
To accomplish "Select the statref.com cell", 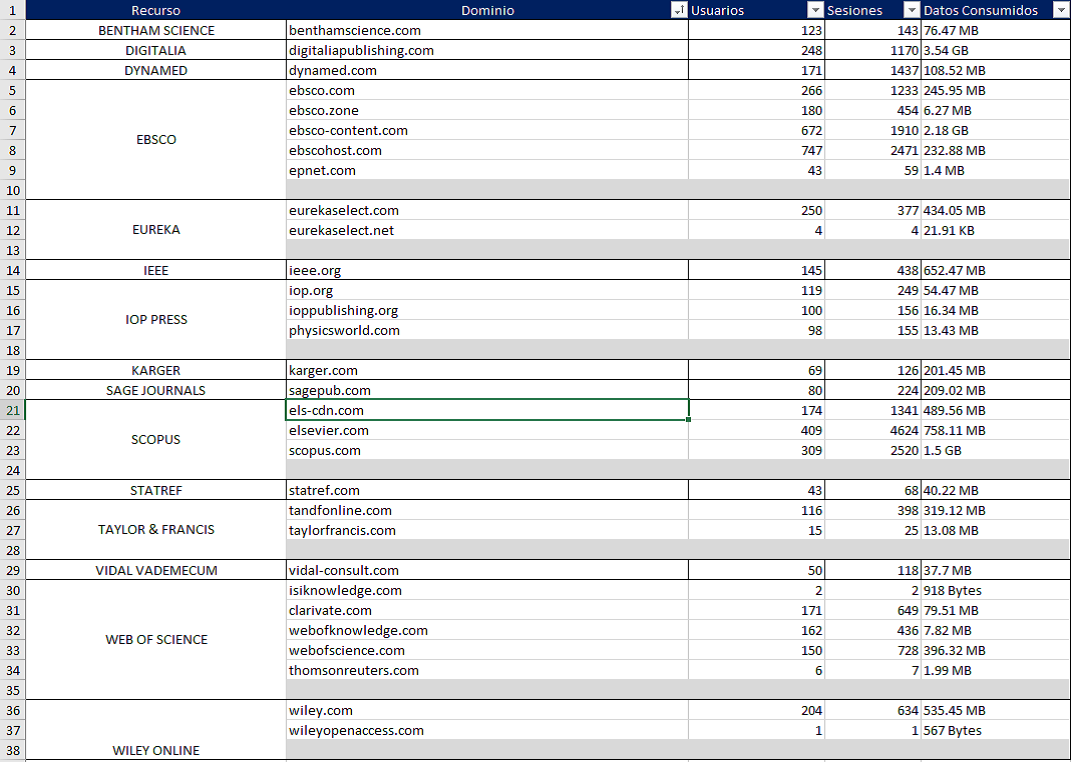I will pos(487,490).
